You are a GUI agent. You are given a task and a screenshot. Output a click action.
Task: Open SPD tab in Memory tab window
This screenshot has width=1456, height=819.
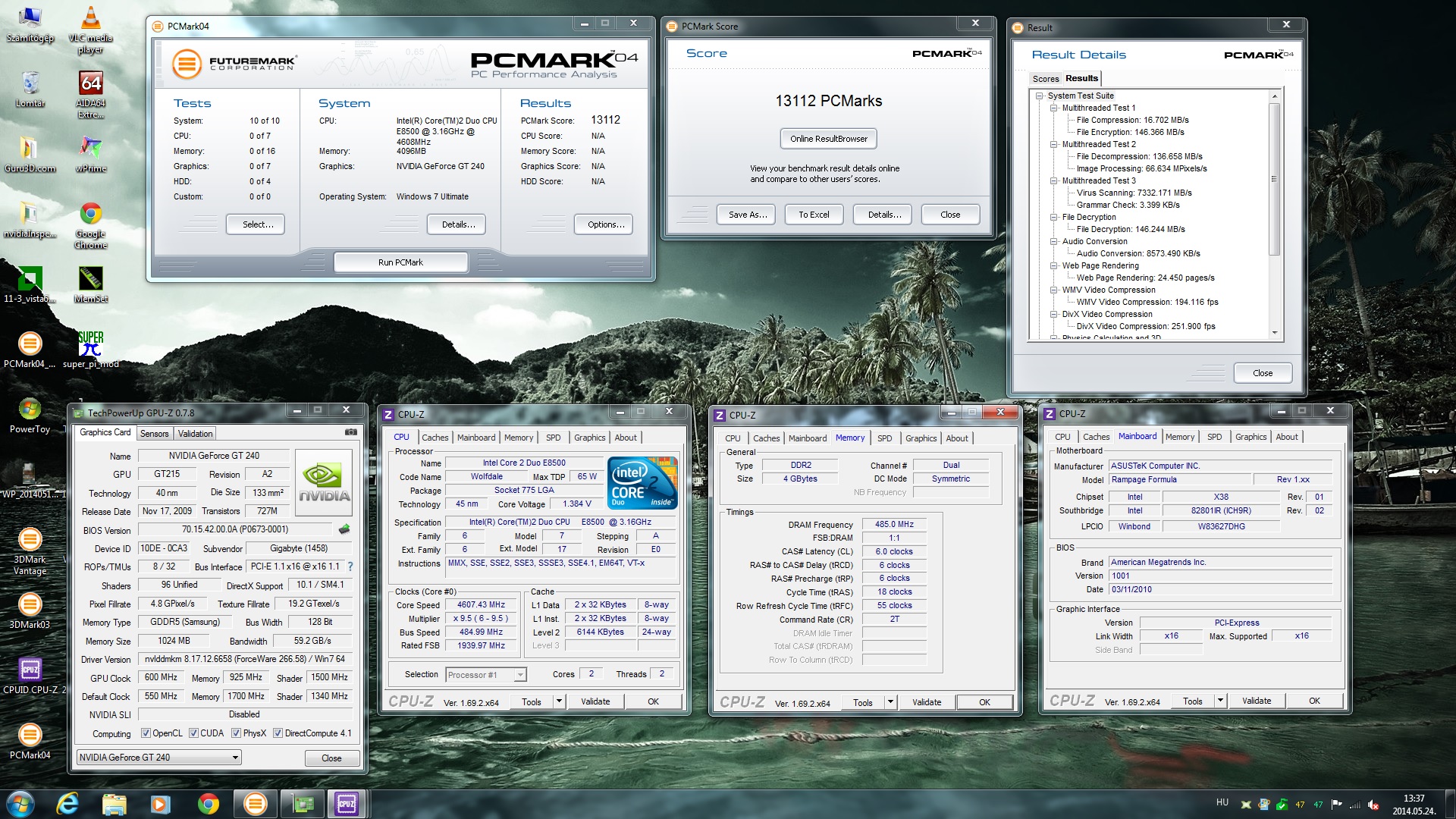click(885, 438)
